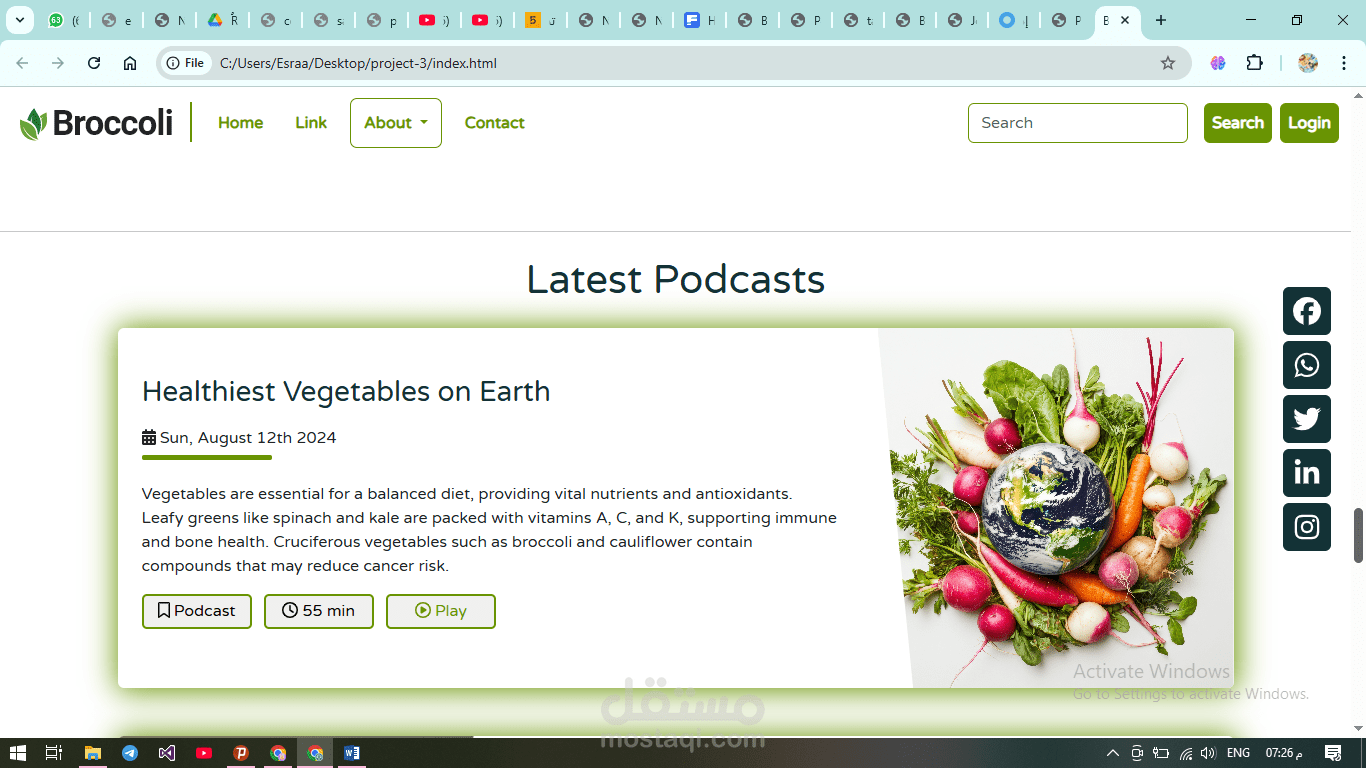The image size is (1366, 768).
Task: Open Chrome extensions puzzle icon
Action: [x=1254, y=63]
